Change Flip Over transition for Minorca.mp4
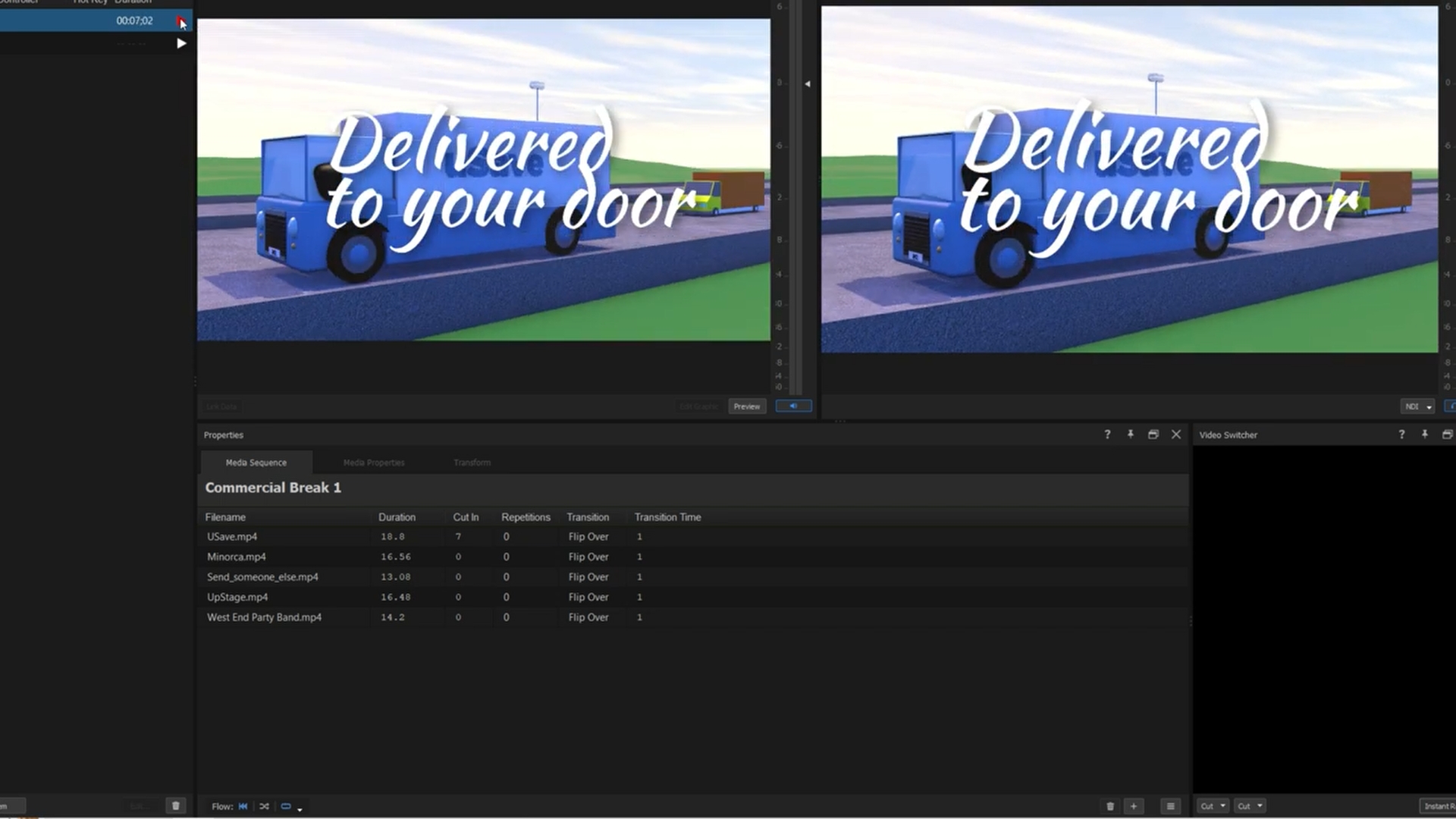1456x819 pixels. [x=588, y=557]
